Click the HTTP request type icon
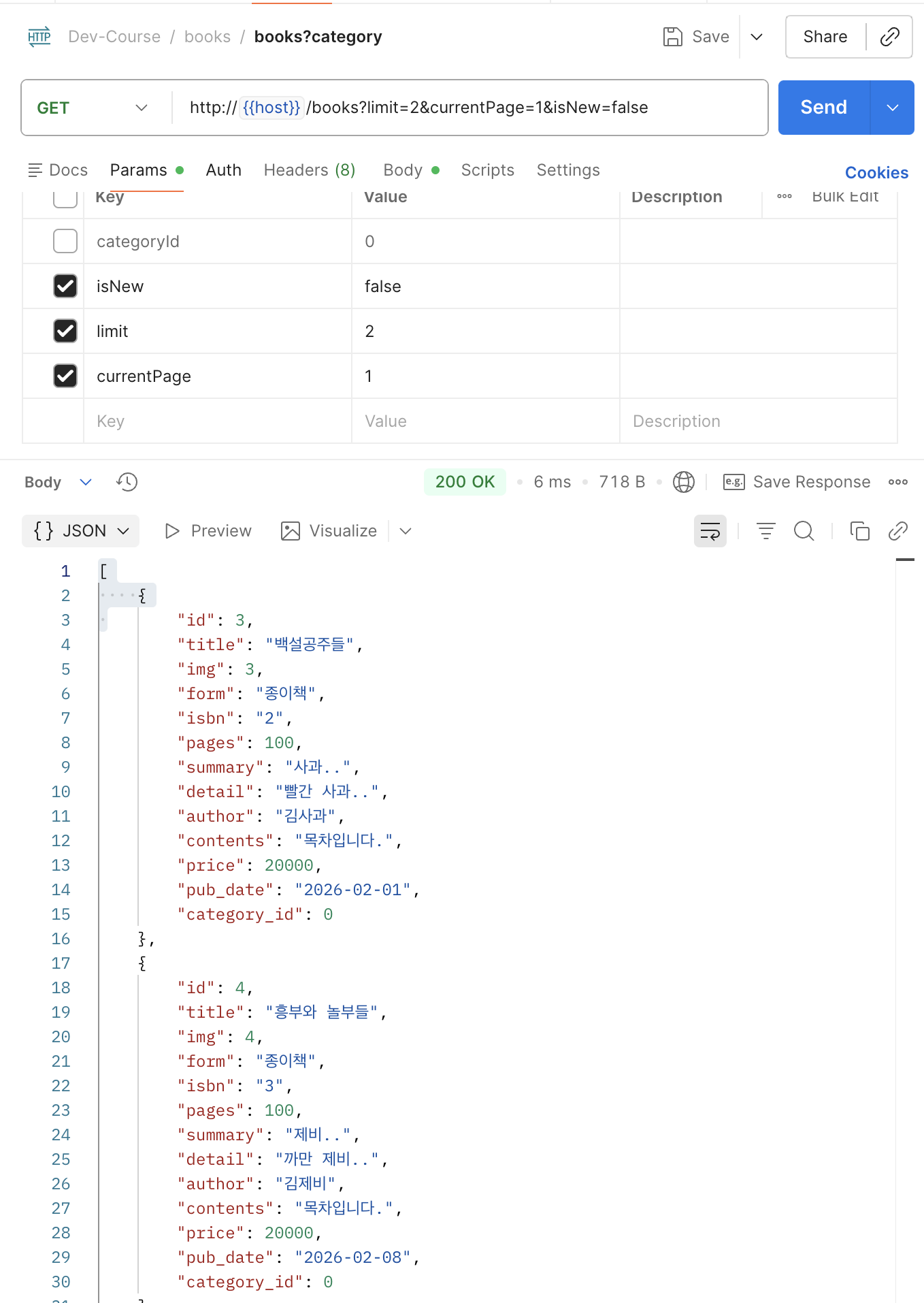 point(39,37)
